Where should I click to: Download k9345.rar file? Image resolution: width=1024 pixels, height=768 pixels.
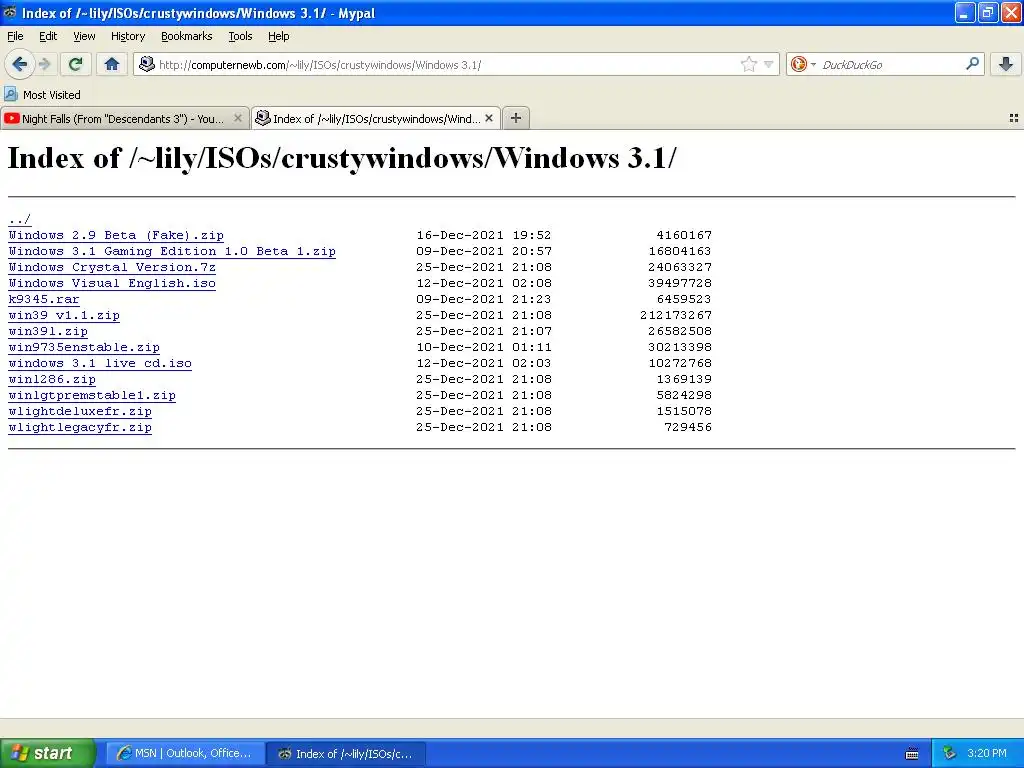click(44, 299)
